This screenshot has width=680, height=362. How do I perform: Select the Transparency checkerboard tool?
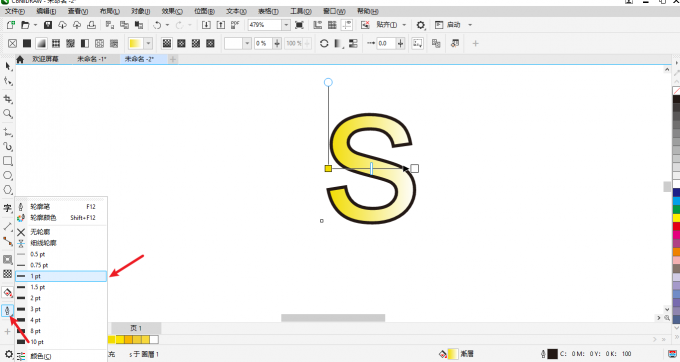[8, 274]
